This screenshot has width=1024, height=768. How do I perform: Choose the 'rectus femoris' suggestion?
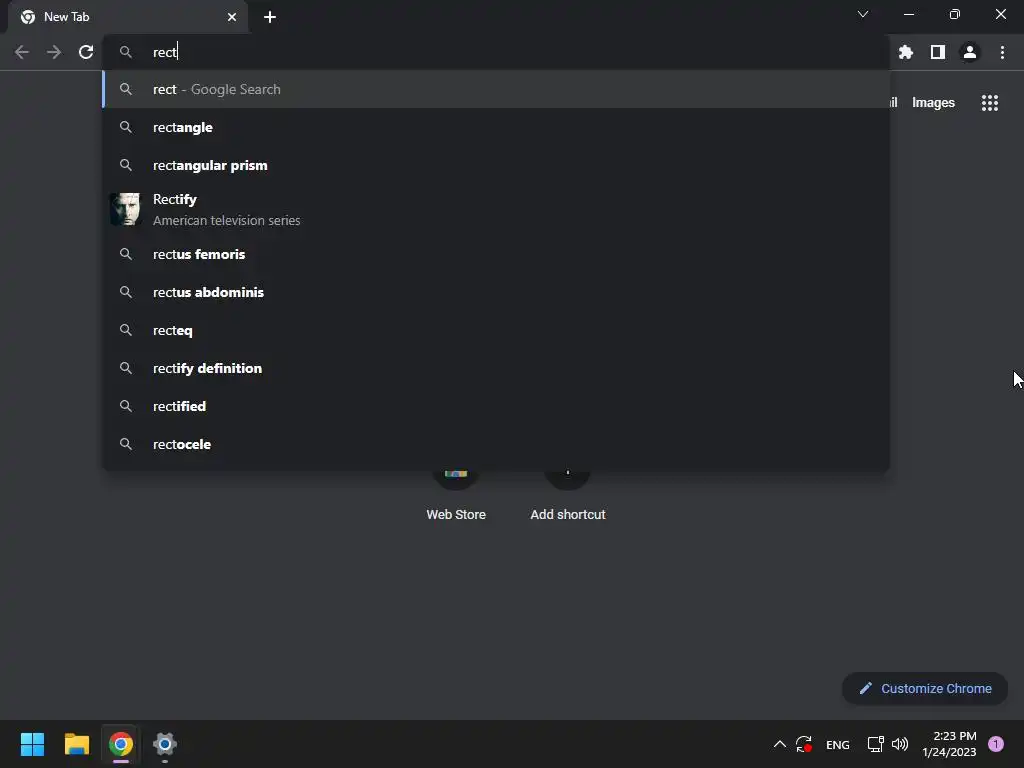496,254
